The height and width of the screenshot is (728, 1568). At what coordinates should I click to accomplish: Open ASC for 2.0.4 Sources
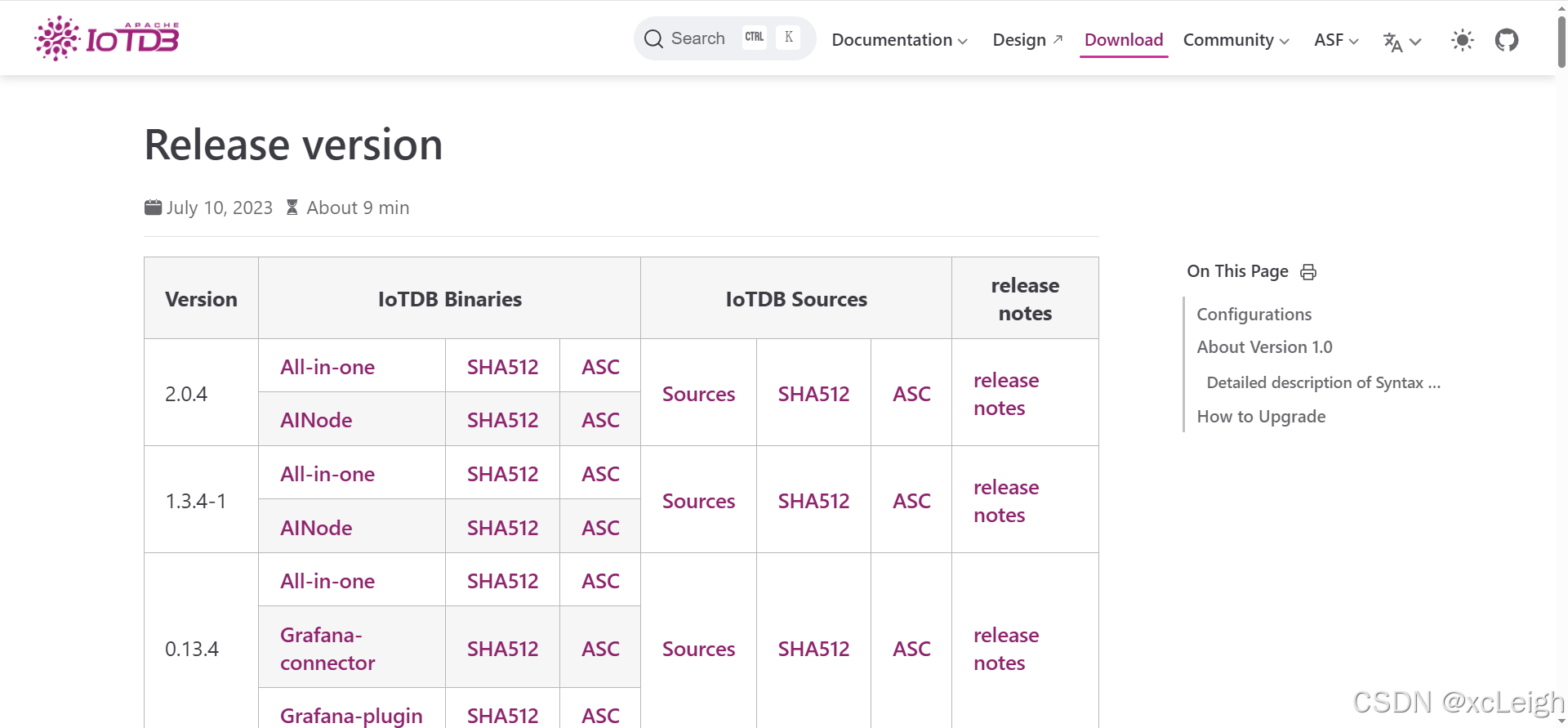911,394
